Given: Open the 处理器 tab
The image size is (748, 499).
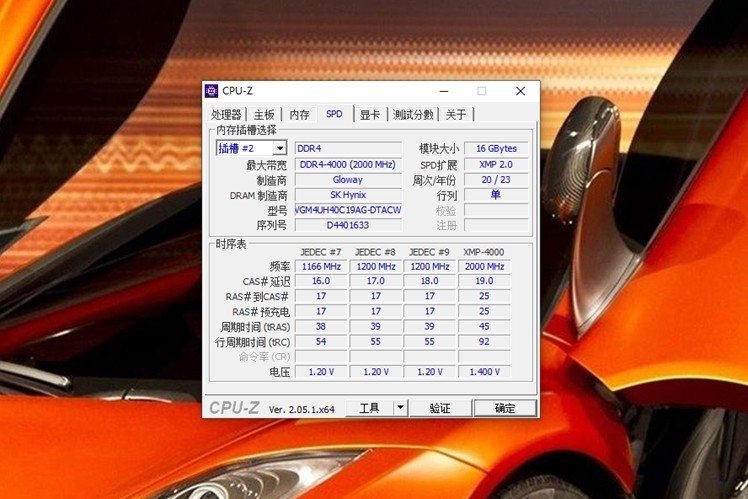Looking at the screenshot, I should pos(226,114).
